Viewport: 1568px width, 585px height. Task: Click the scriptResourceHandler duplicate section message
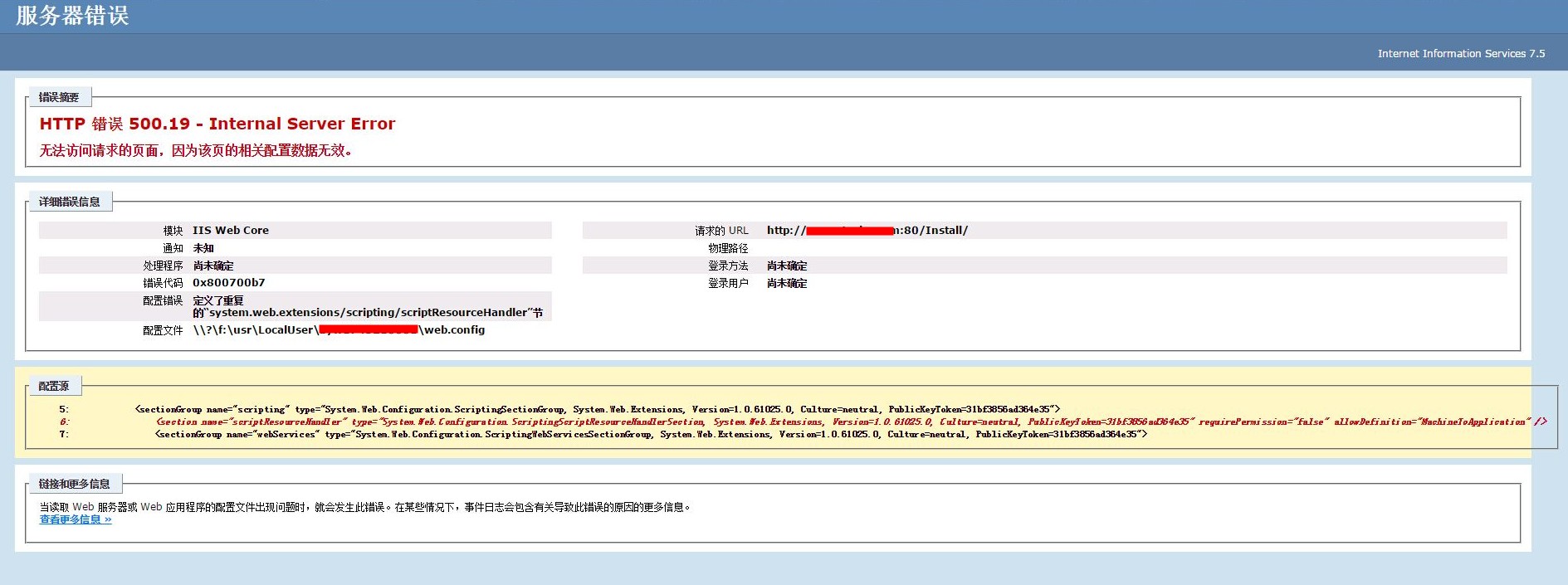[x=368, y=312]
